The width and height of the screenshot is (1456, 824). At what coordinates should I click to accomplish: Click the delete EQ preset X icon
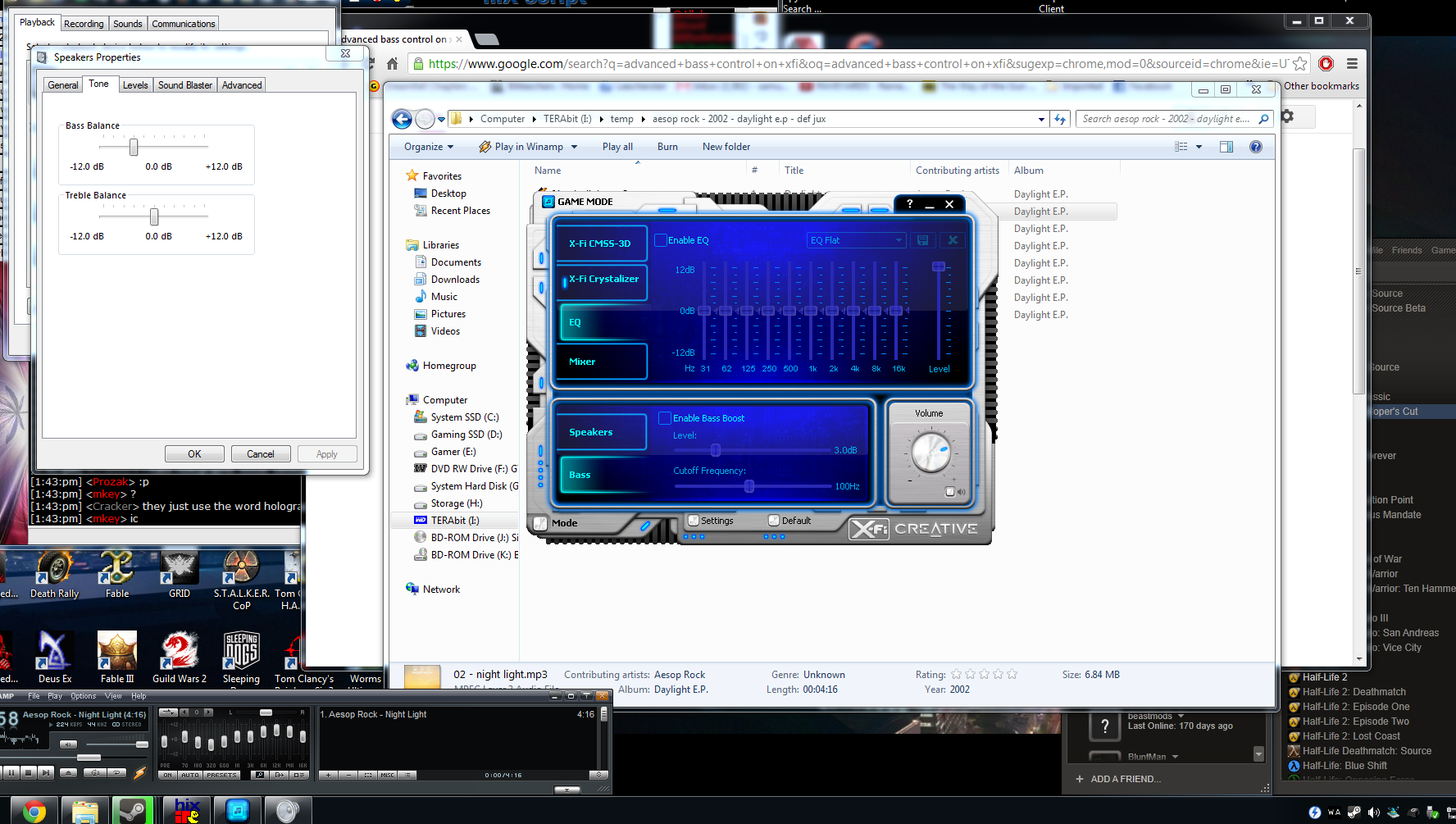pyautogui.click(x=953, y=240)
